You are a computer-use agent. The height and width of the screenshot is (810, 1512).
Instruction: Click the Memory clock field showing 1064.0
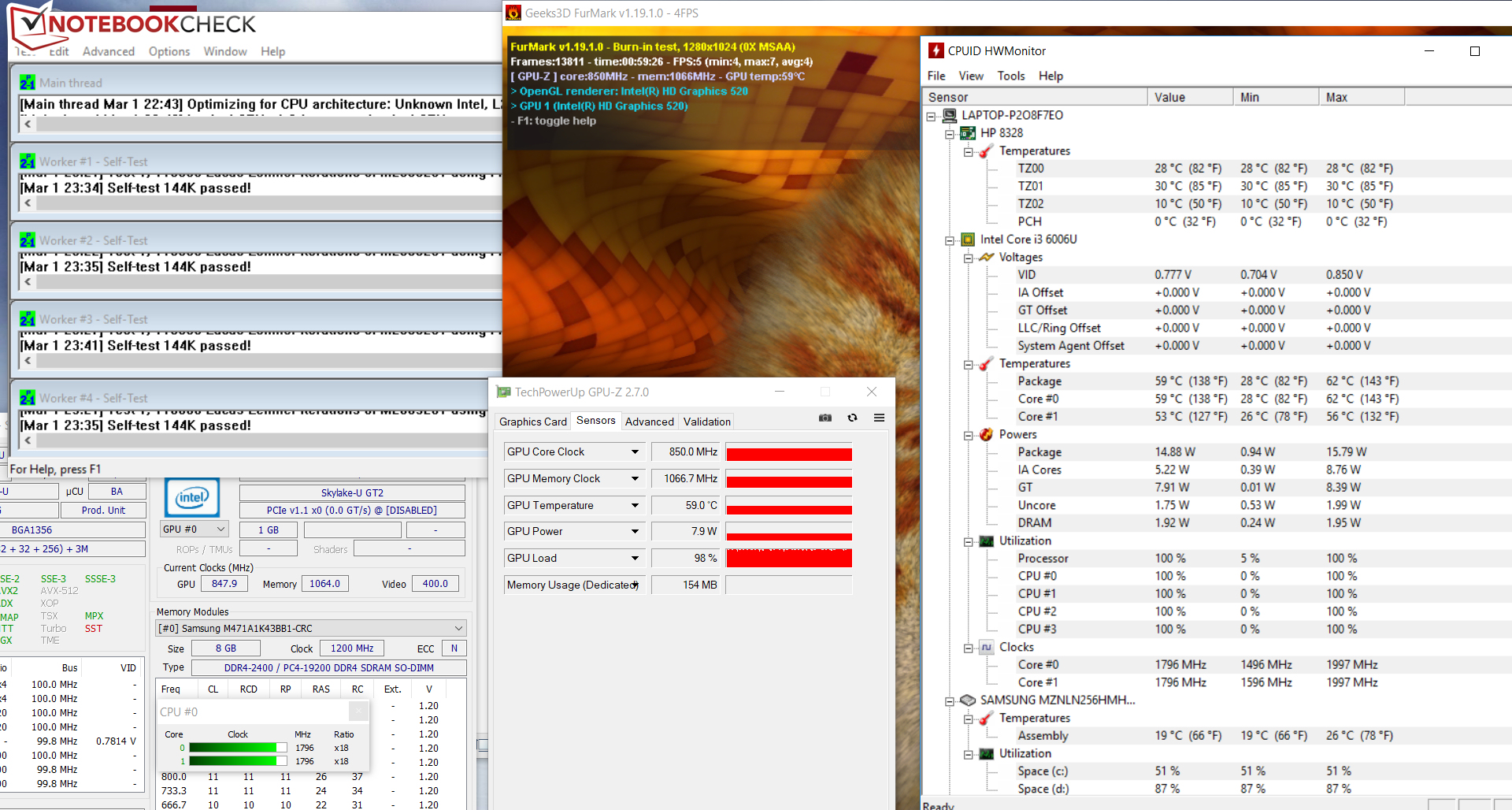pos(324,584)
